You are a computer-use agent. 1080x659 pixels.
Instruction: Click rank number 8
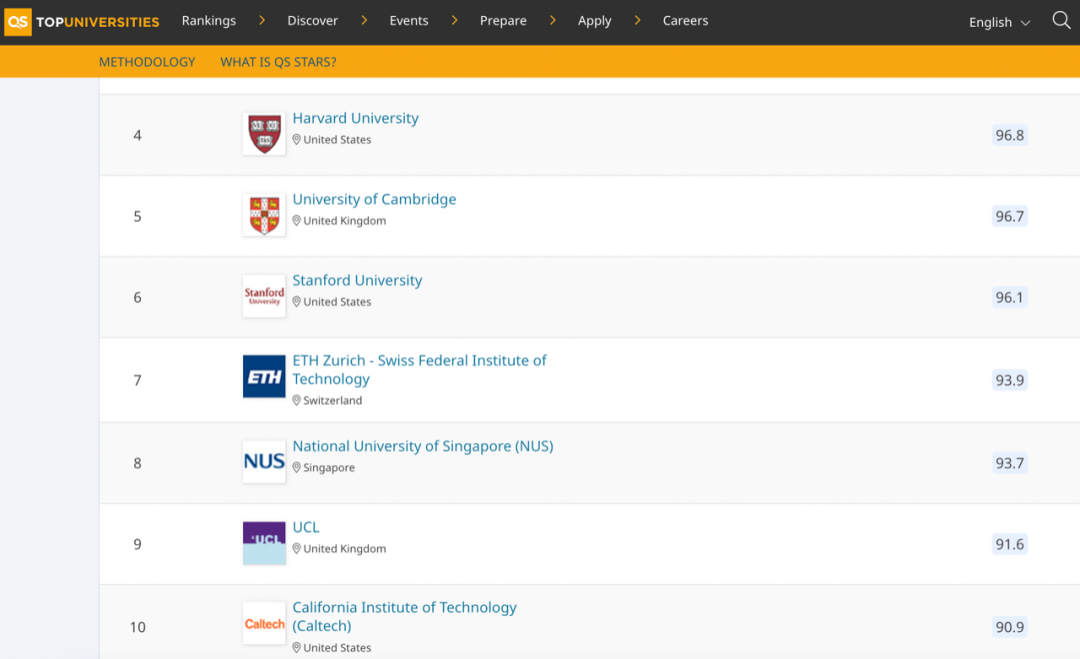pyautogui.click(x=138, y=463)
